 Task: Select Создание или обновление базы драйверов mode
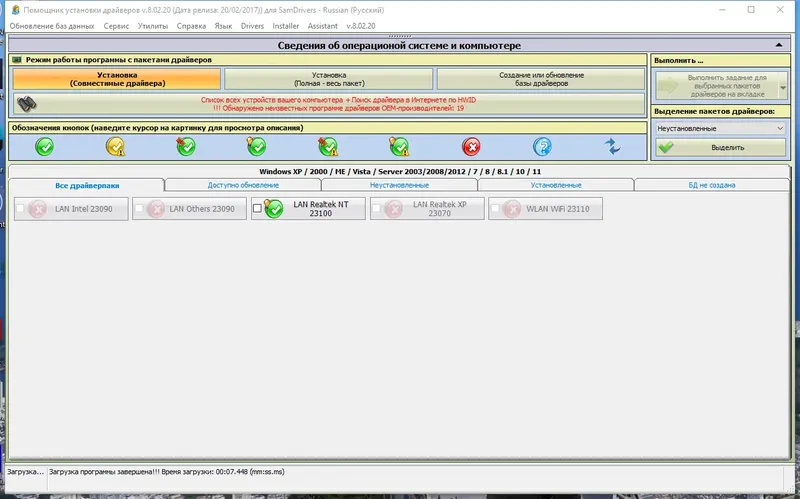click(x=541, y=79)
